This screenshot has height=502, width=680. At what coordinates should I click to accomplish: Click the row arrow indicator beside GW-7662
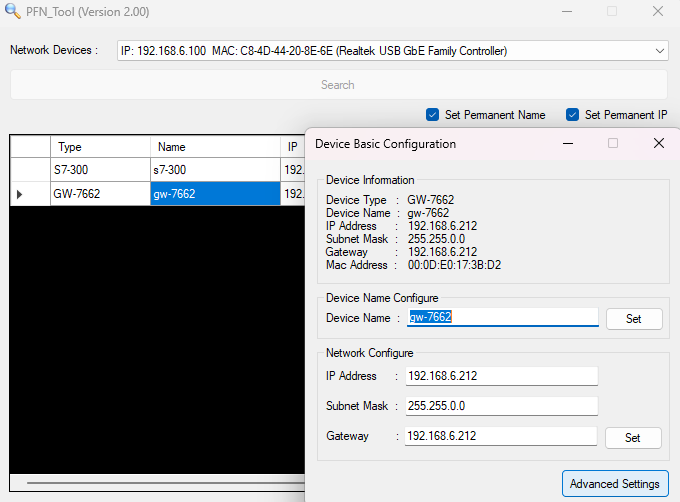click(20, 194)
